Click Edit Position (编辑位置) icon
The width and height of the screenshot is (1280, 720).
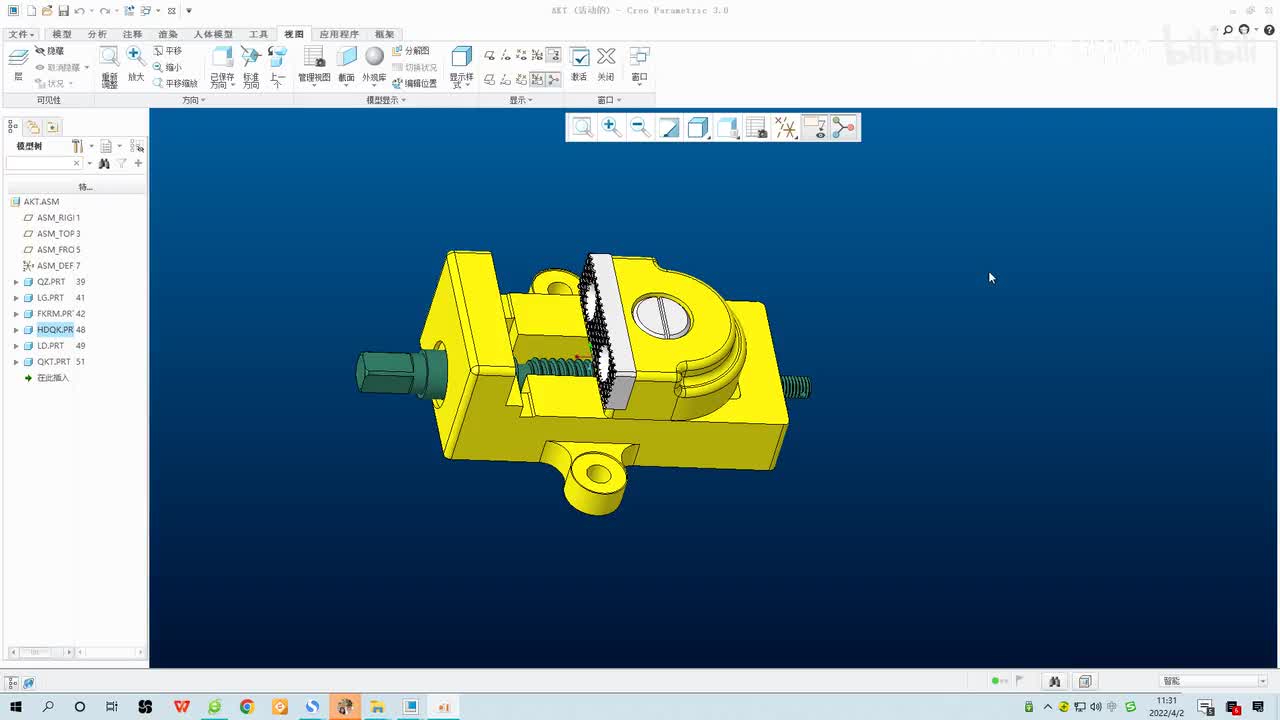pos(414,83)
